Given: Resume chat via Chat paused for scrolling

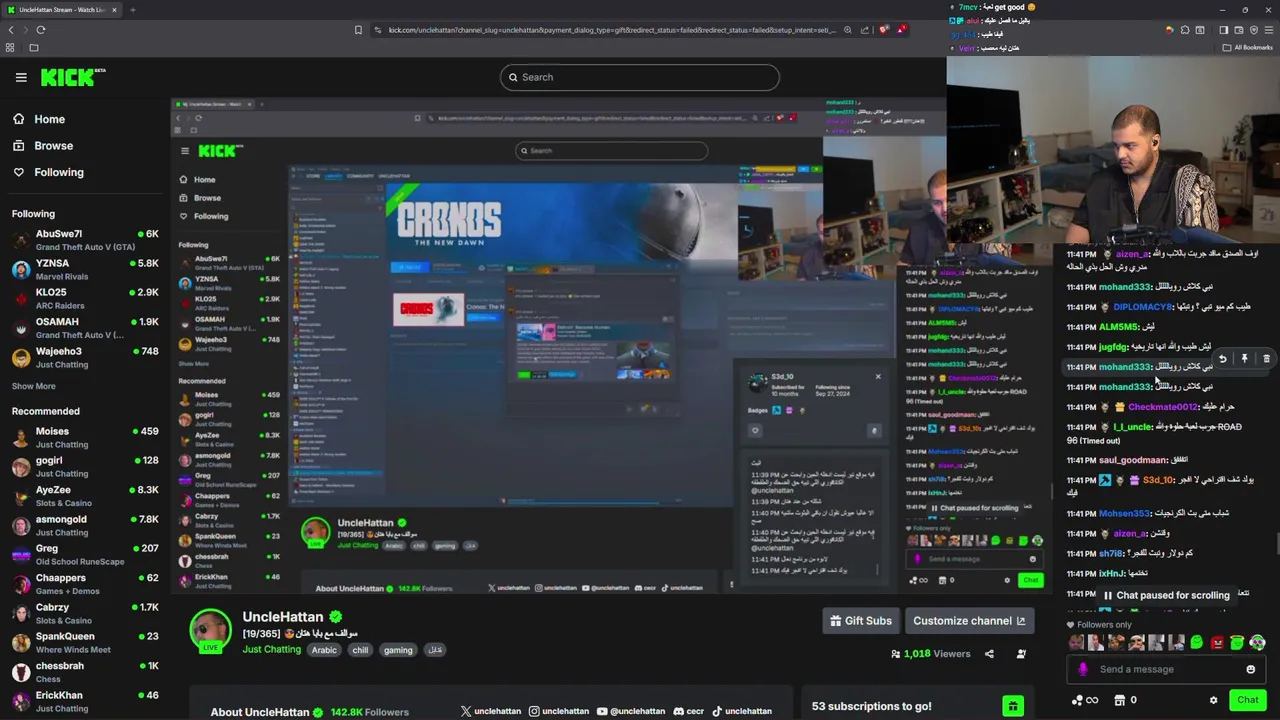Looking at the screenshot, I should pos(1166,595).
